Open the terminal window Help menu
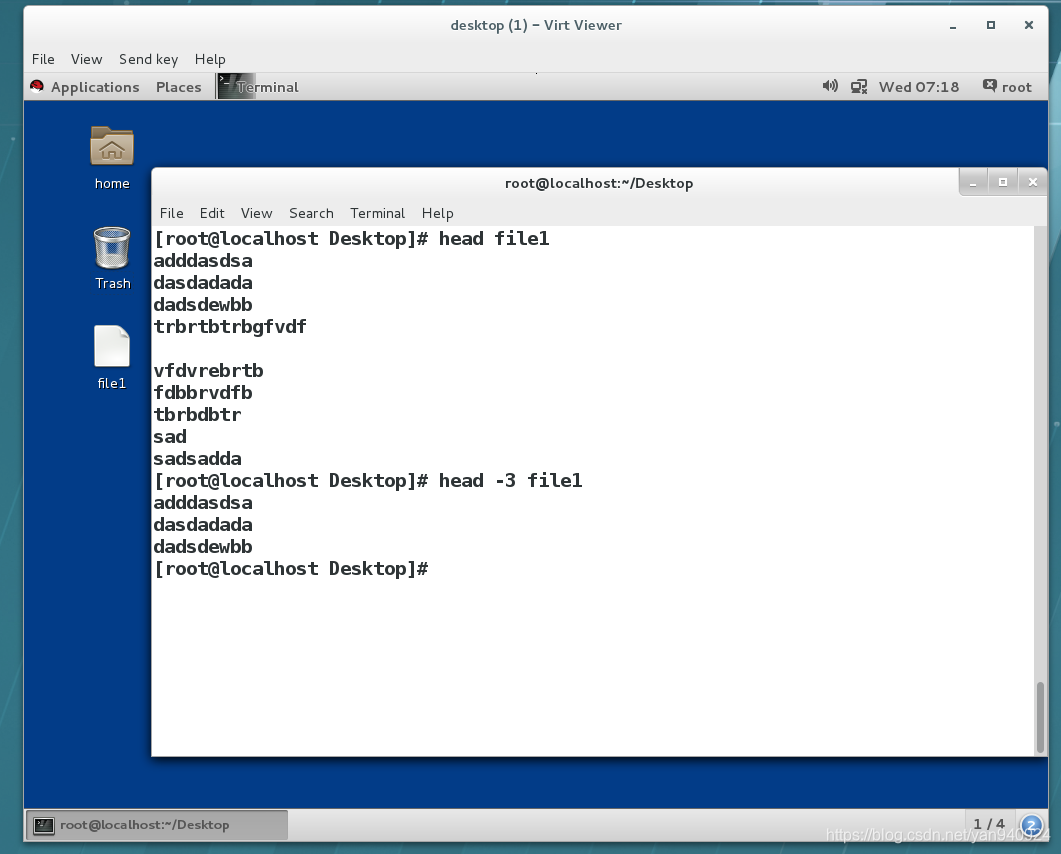1061x854 pixels. point(437,213)
